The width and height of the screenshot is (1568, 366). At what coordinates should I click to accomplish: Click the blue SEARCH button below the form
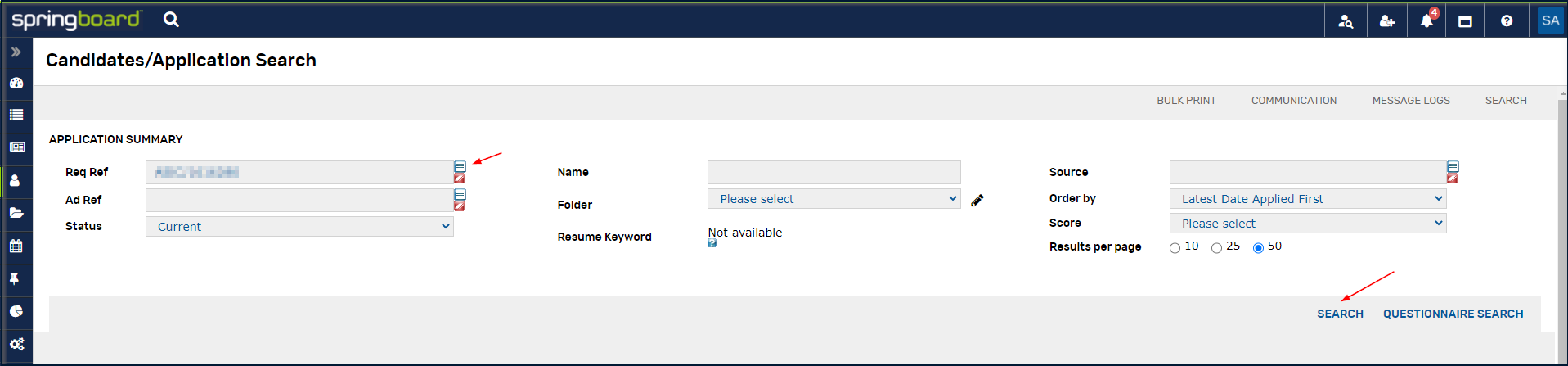click(1340, 314)
